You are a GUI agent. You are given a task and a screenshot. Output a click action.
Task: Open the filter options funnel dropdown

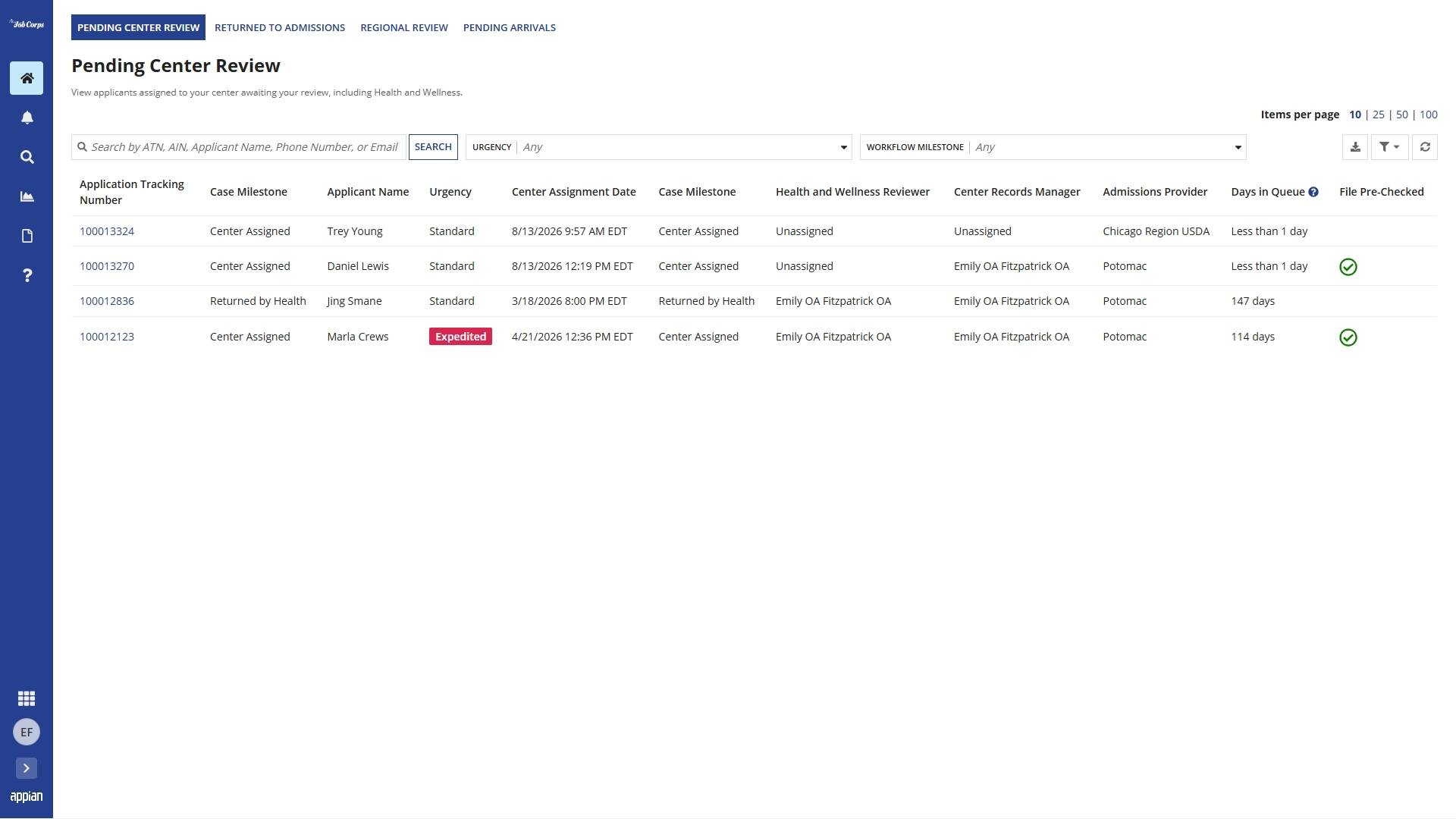pyautogui.click(x=1389, y=147)
